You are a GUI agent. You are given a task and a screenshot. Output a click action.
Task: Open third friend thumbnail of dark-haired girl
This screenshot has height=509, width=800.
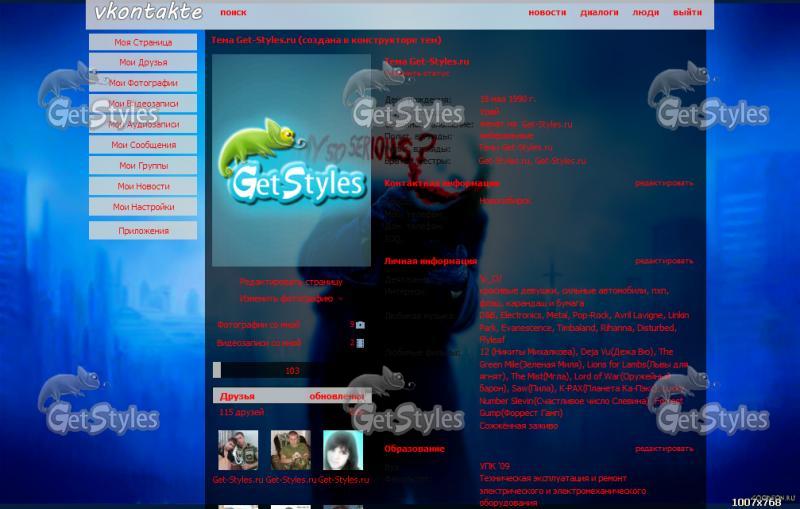pyautogui.click(x=343, y=450)
